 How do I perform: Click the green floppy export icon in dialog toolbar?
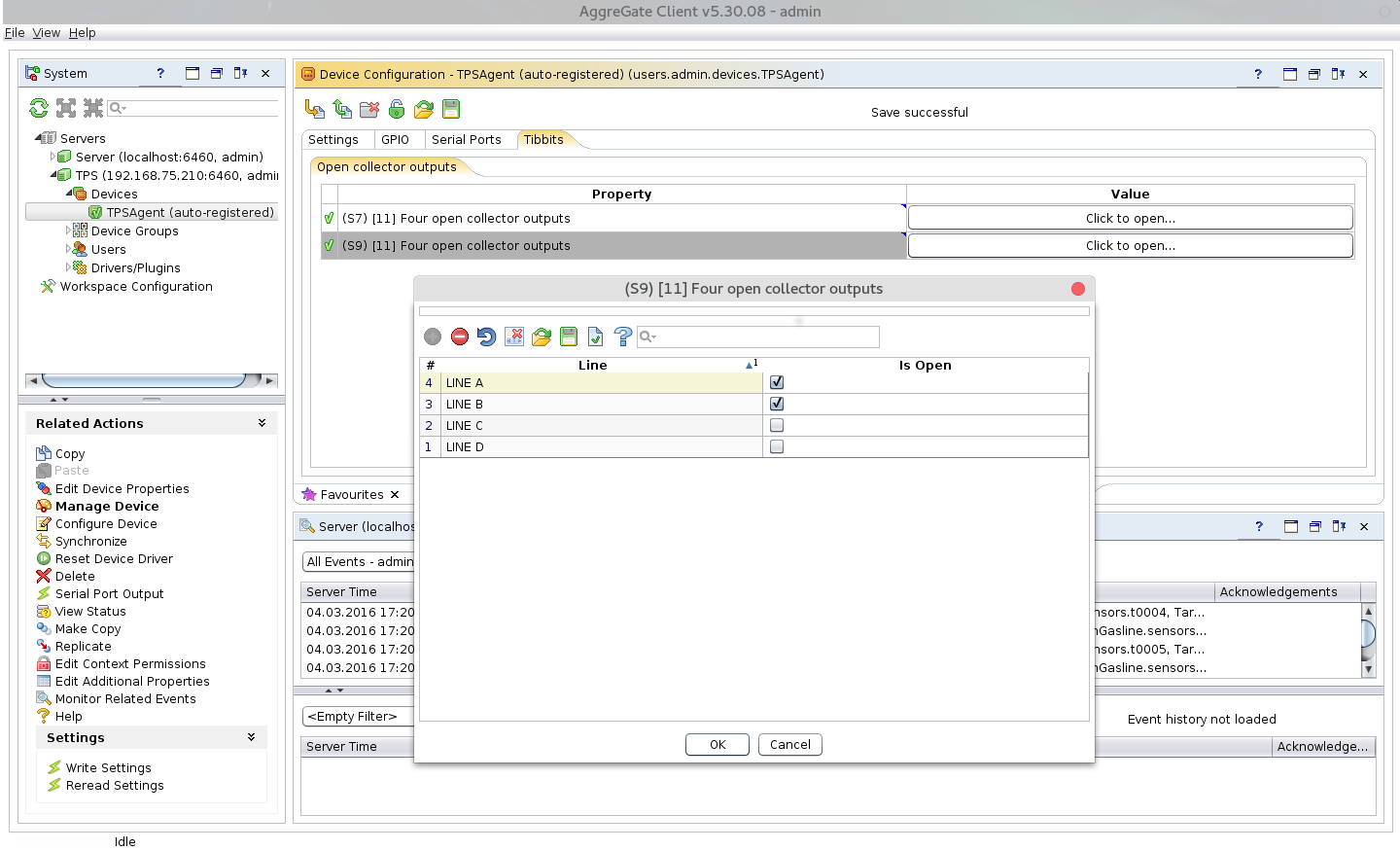(x=569, y=337)
